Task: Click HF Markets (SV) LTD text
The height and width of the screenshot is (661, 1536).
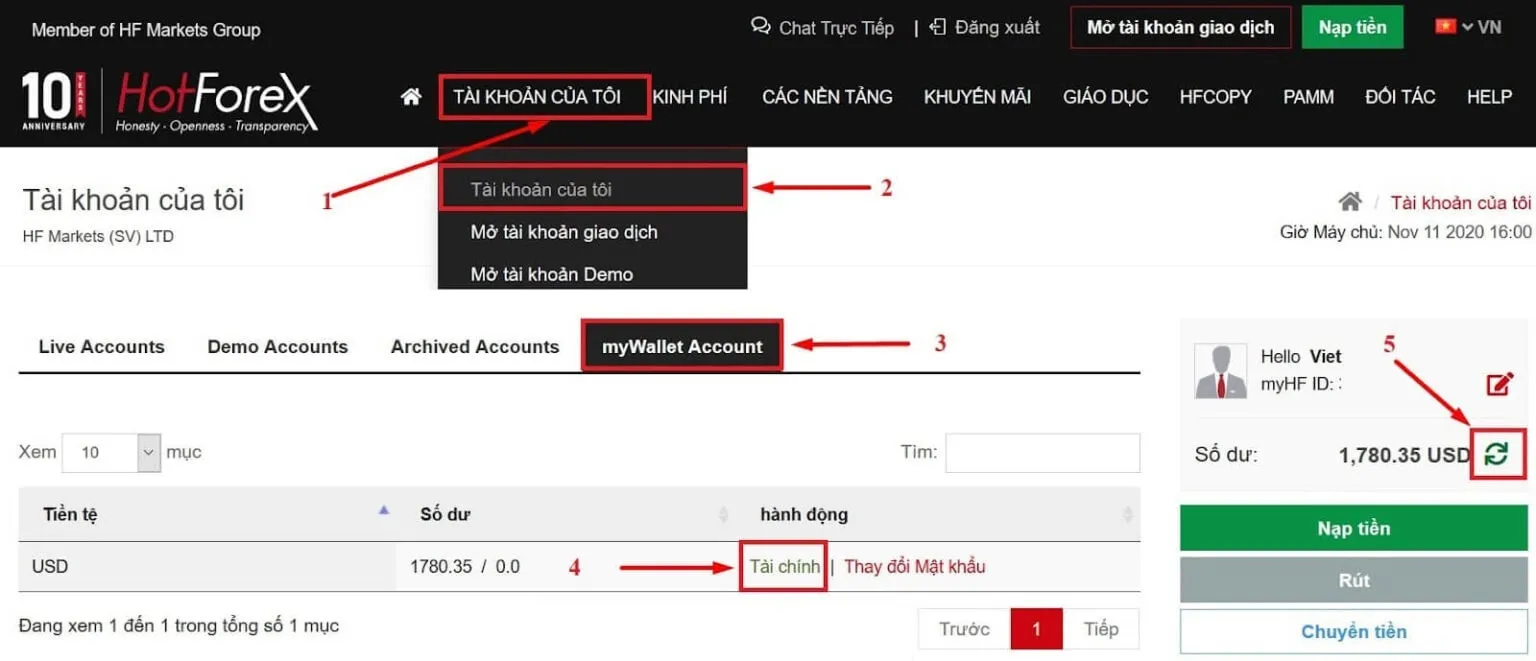Action: tap(98, 237)
